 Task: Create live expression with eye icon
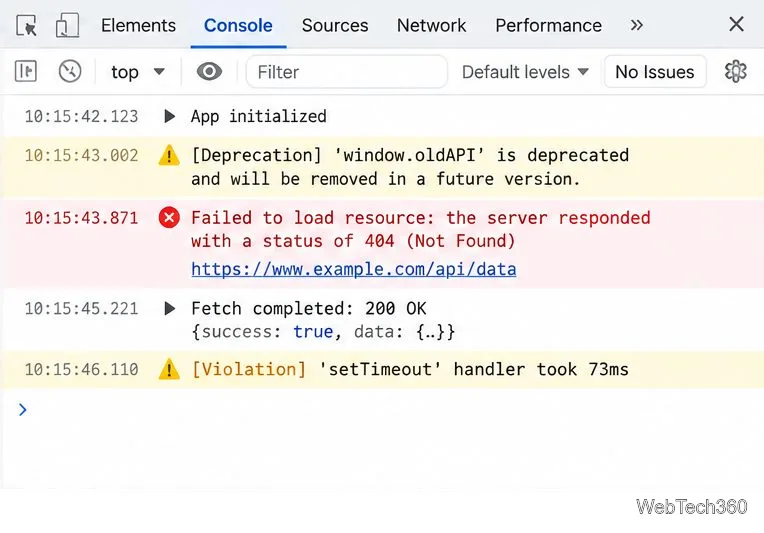[x=209, y=72]
